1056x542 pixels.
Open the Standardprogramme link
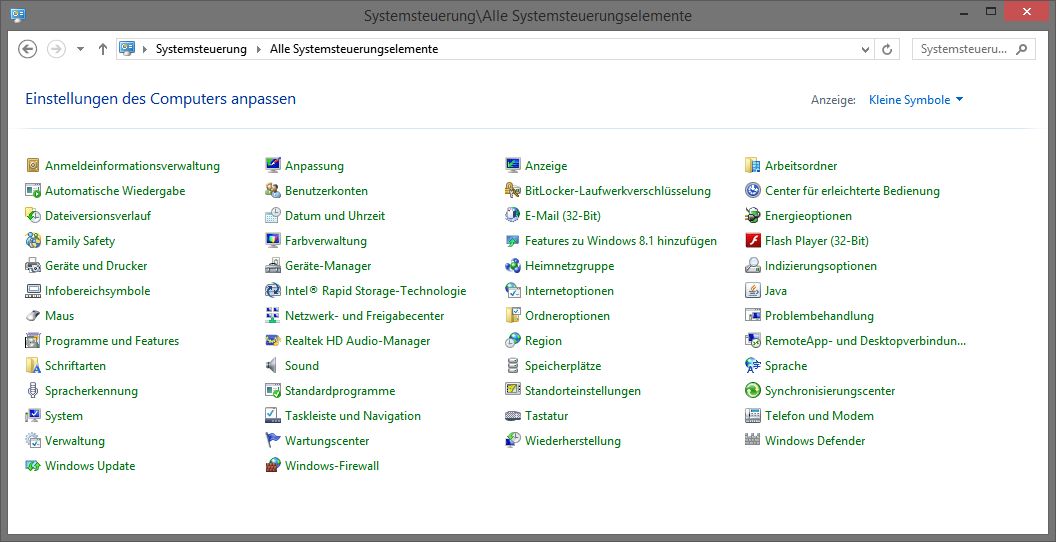(x=340, y=391)
